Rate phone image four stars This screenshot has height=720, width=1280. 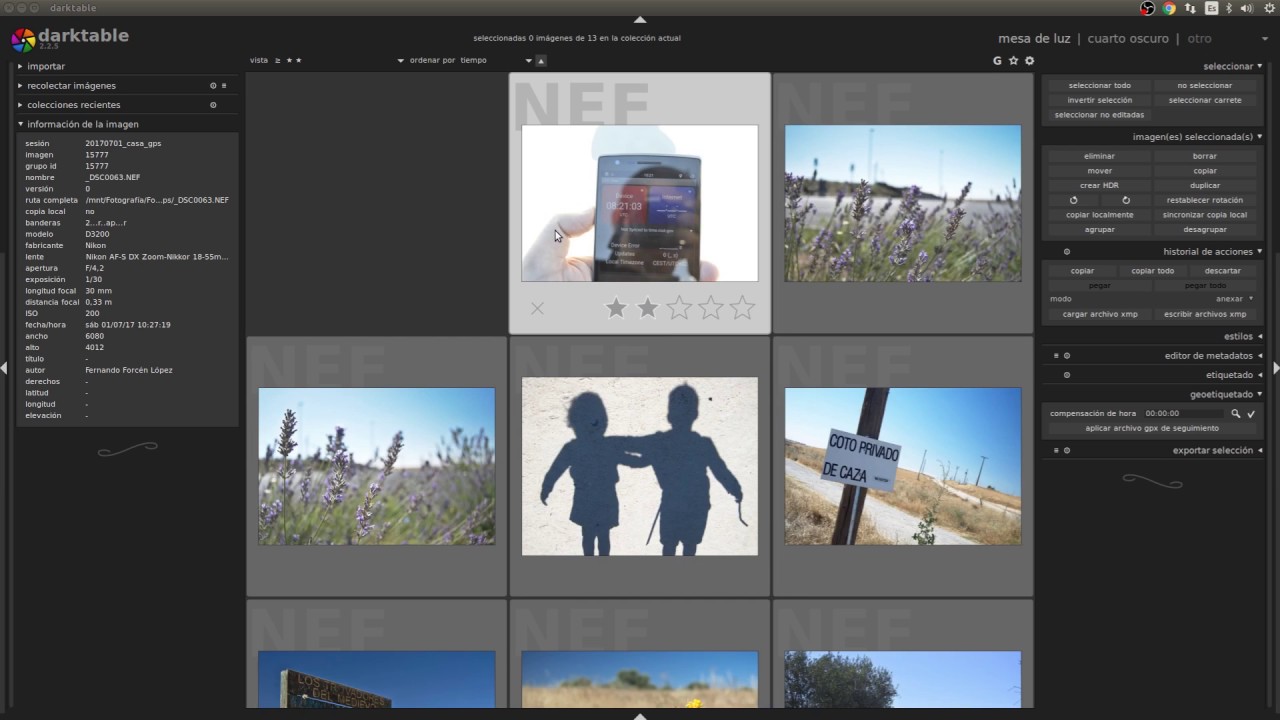click(x=710, y=308)
